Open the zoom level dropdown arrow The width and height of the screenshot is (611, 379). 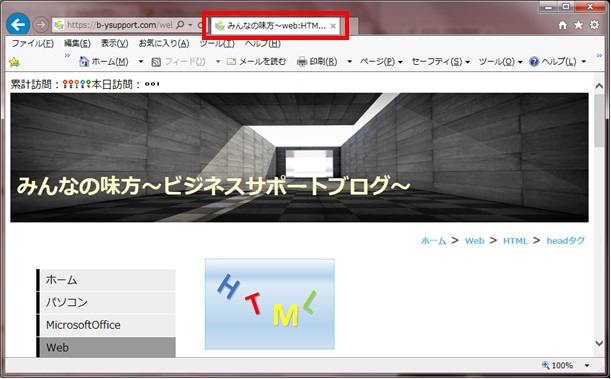click(x=587, y=365)
